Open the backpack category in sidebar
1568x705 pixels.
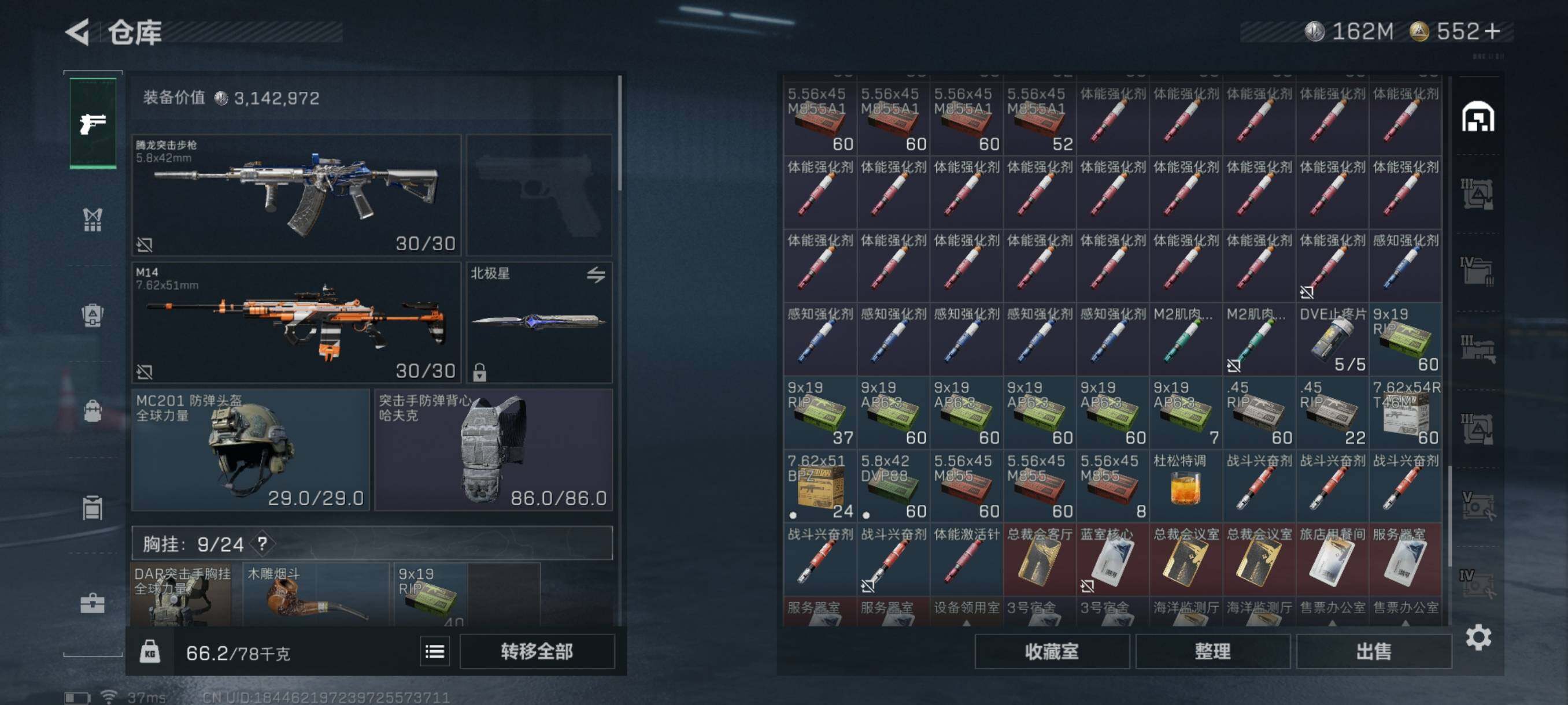tap(93, 411)
